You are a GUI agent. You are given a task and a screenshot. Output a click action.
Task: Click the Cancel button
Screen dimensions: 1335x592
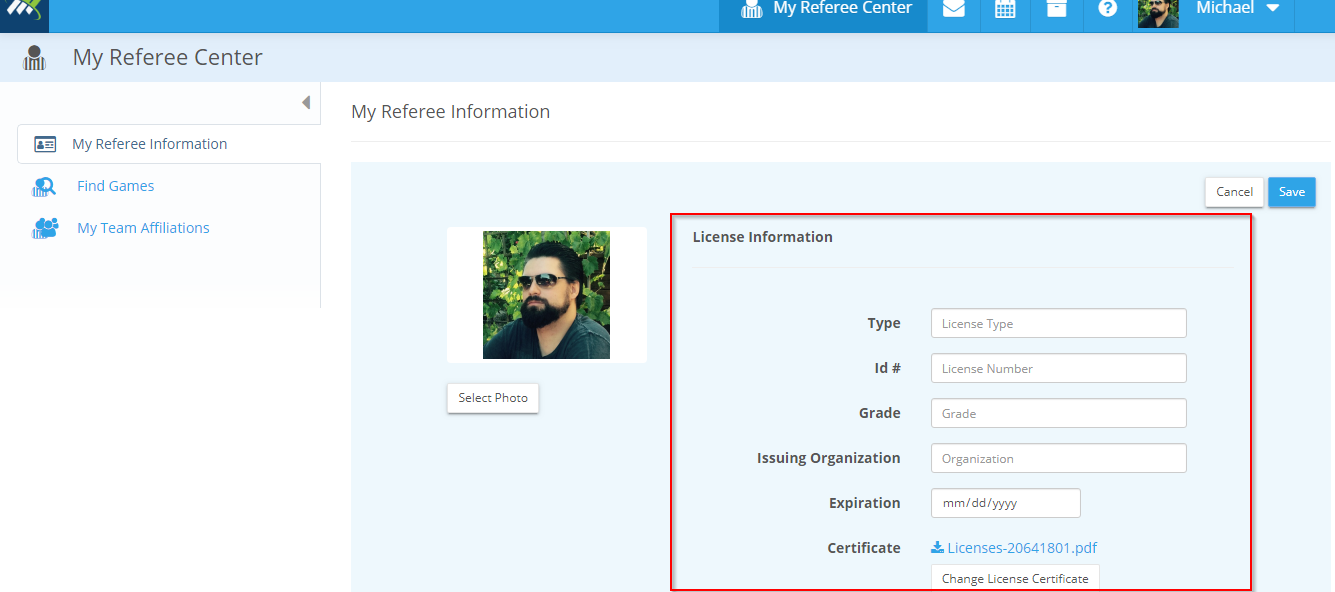point(1234,192)
